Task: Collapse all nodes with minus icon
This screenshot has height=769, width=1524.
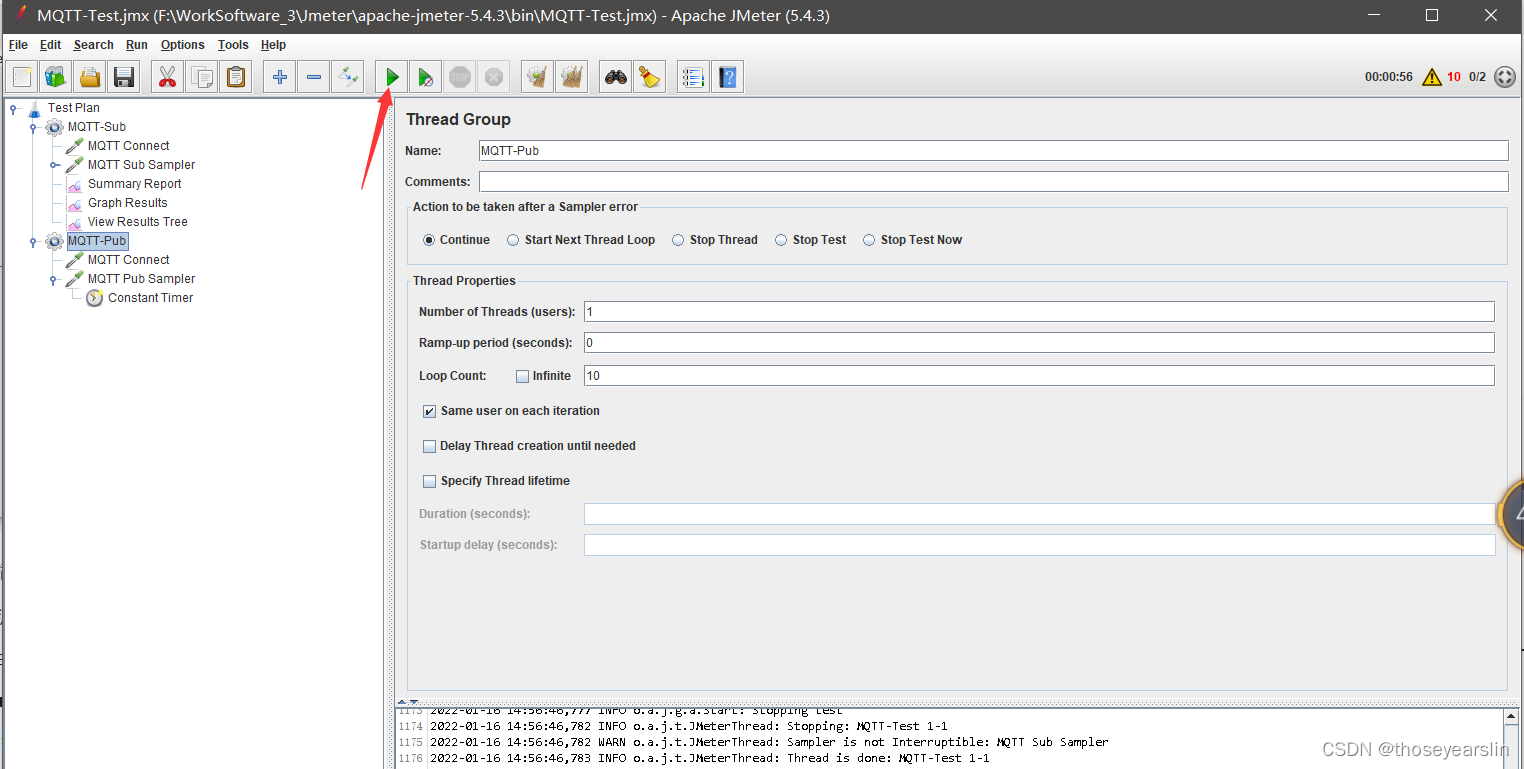Action: coord(314,77)
